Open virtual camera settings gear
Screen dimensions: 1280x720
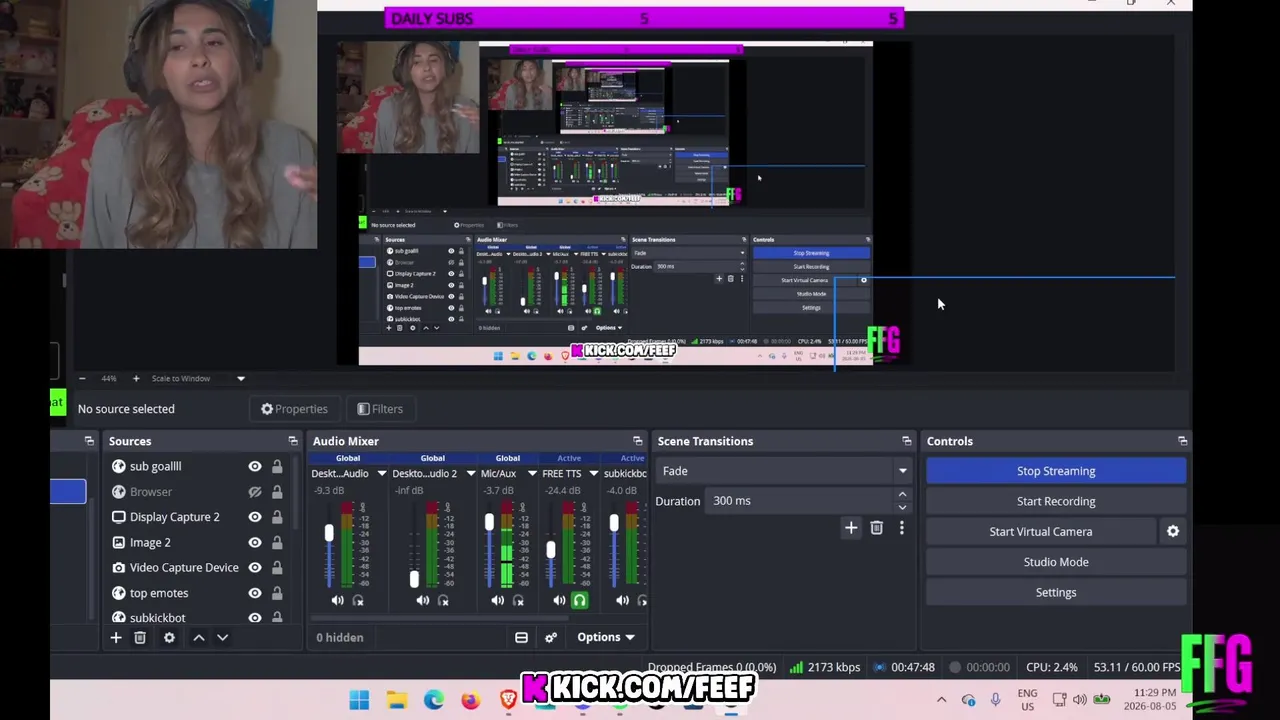(1173, 531)
